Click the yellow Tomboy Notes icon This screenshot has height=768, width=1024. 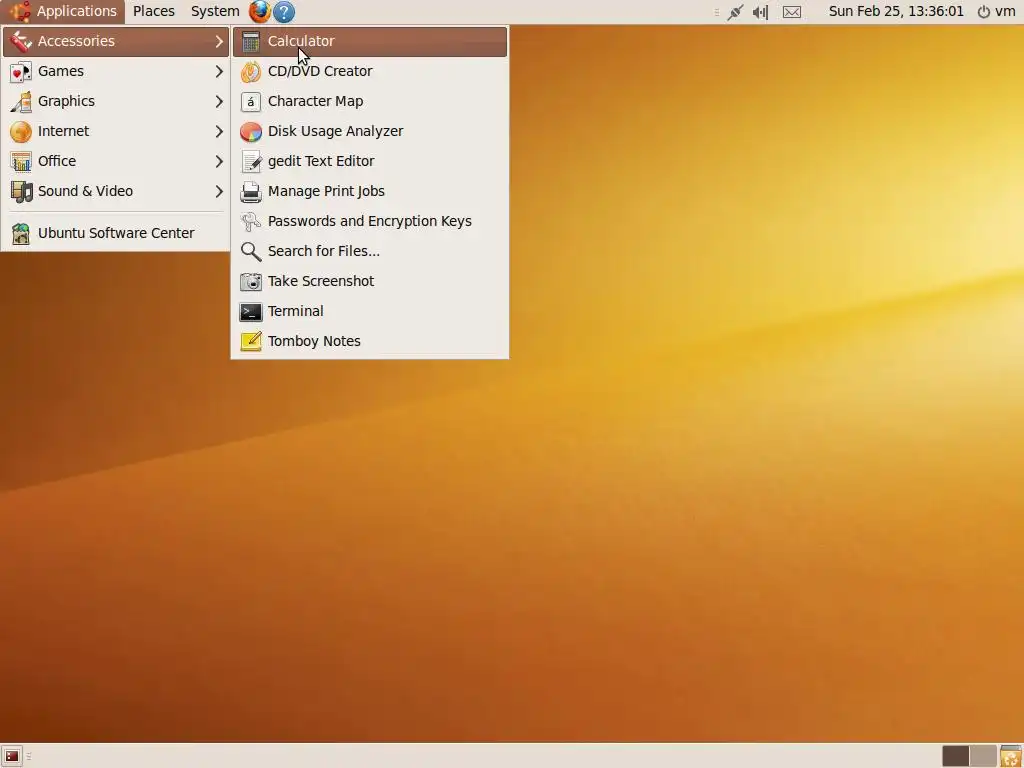(x=251, y=342)
